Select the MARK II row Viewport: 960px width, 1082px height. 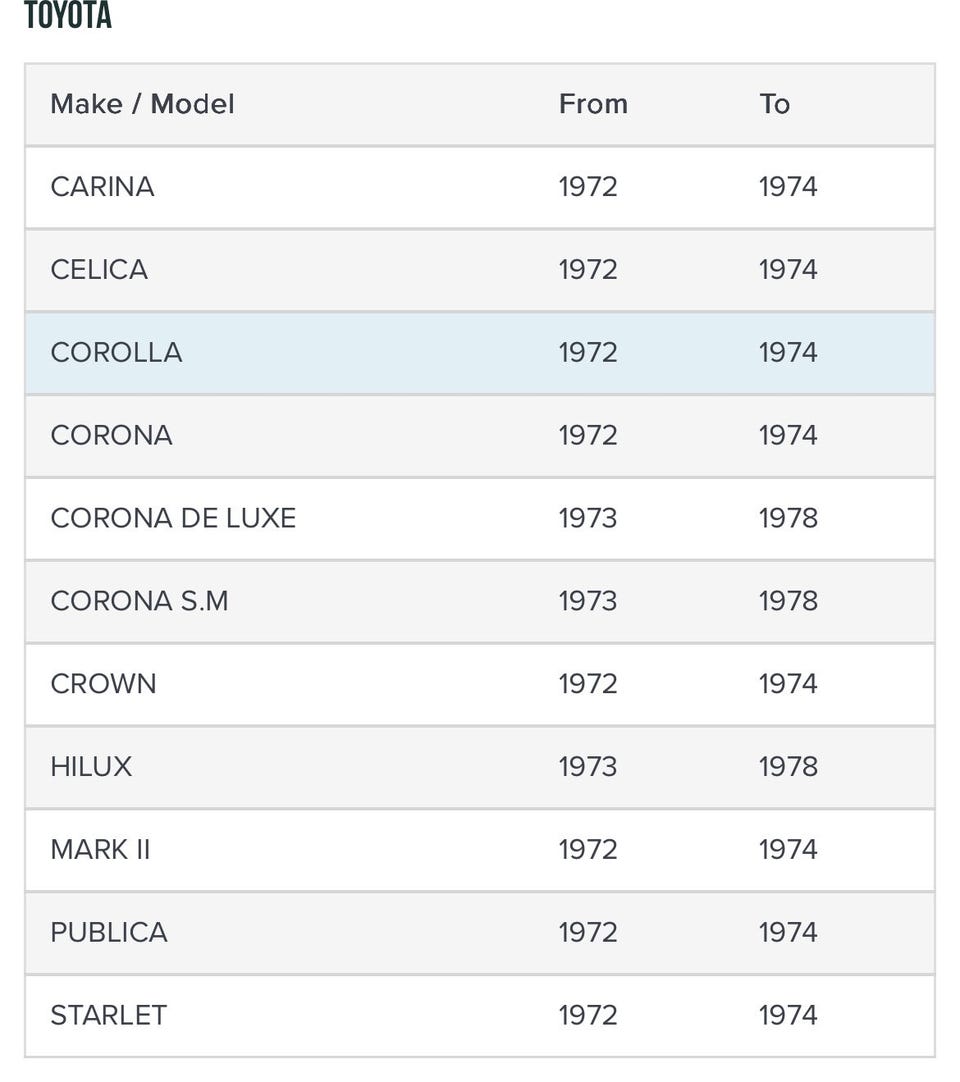pyautogui.click(x=100, y=850)
